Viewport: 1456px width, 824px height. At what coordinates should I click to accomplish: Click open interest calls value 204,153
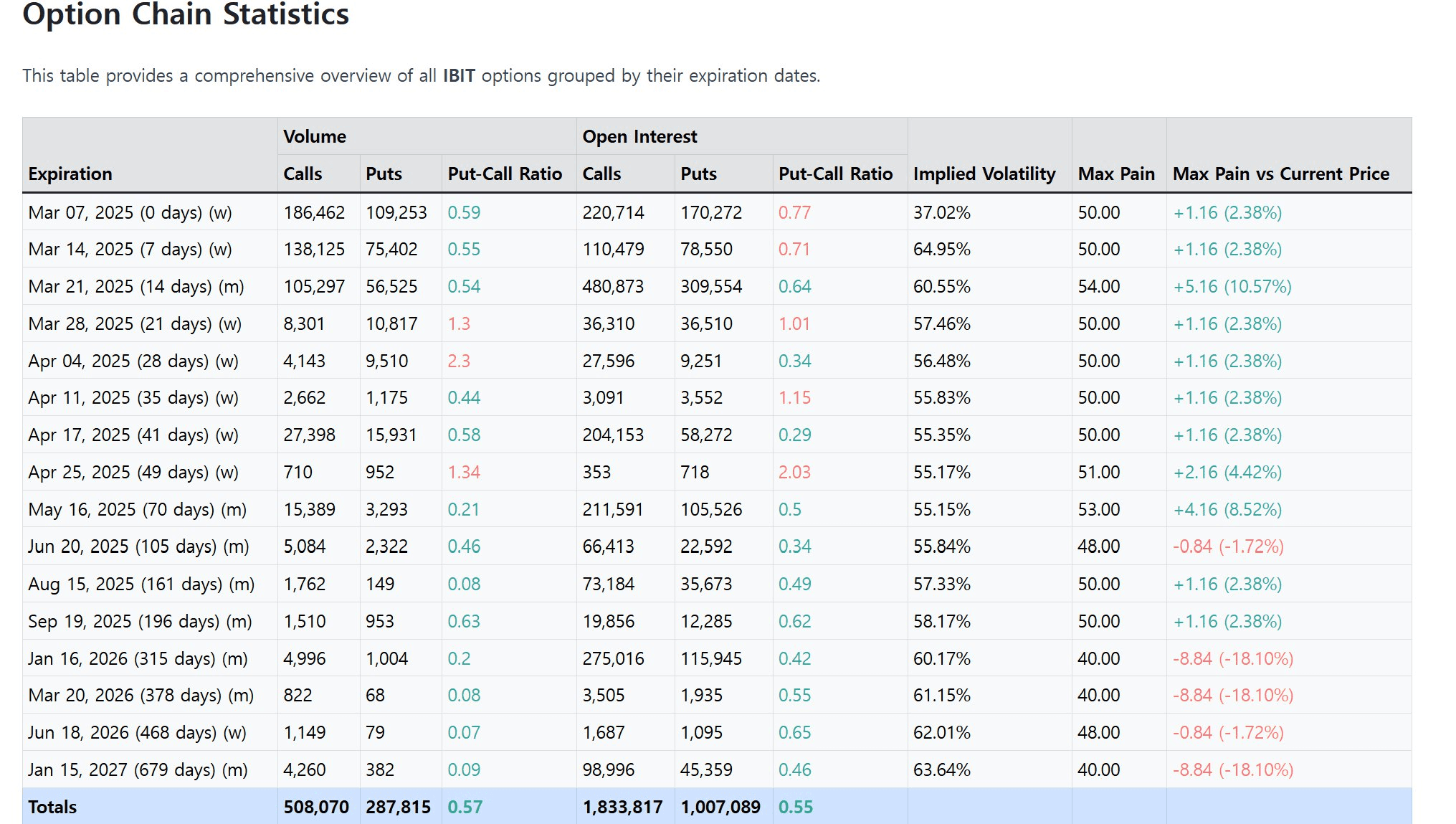[613, 435]
